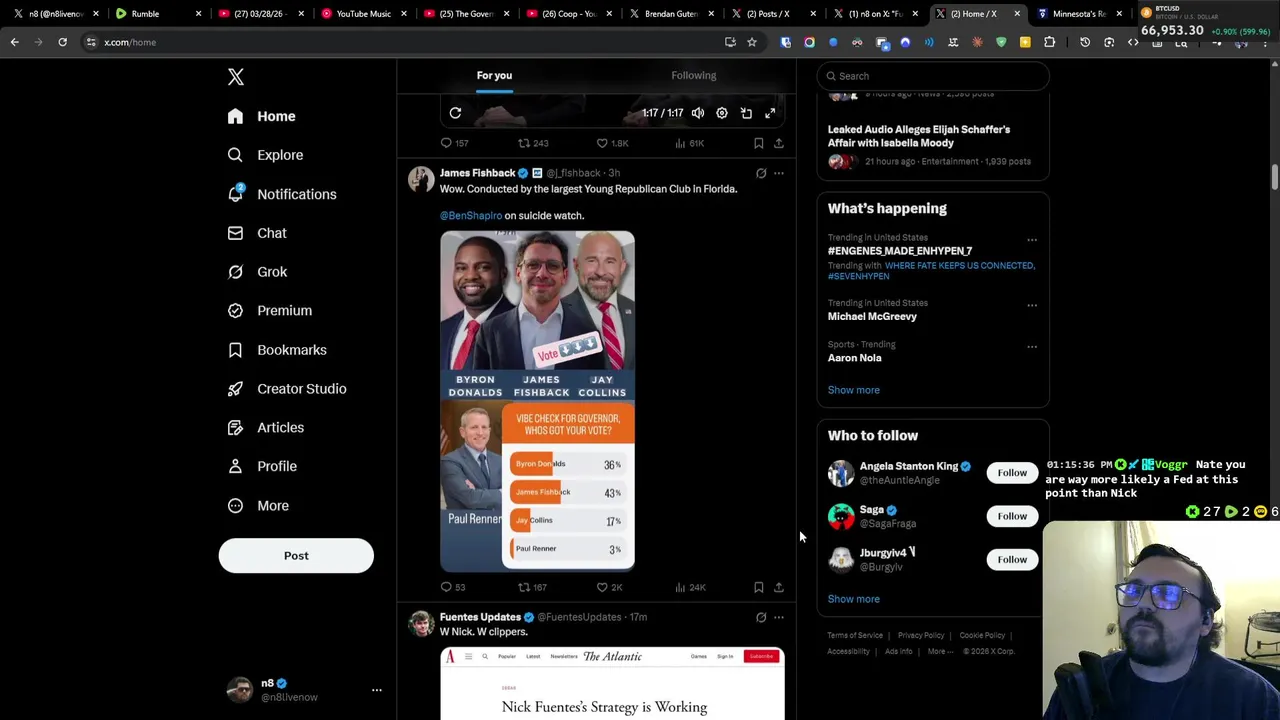Viewport: 1280px width, 720px height.
Task: Toggle picture-in-picture on the video
Action: coord(746,113)
